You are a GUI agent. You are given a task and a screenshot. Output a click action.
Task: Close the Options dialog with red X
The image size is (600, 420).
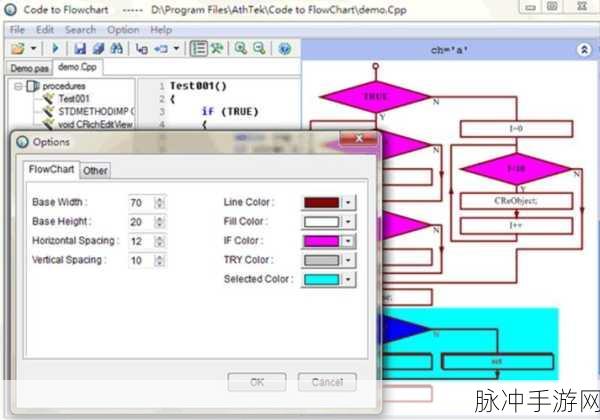359,138
